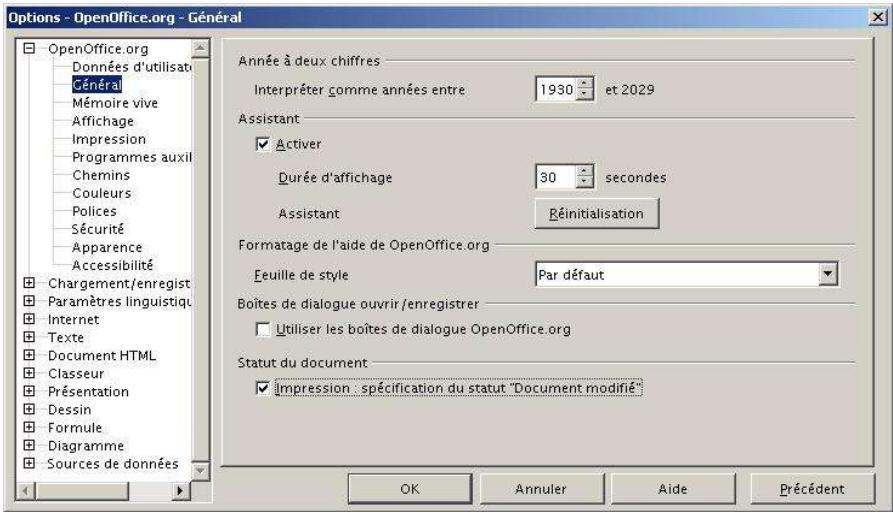Image resolution: width=893 pixels, height=512 pixels.
Task: Open the Mémoire vive settings page
Action: (115, 103)
